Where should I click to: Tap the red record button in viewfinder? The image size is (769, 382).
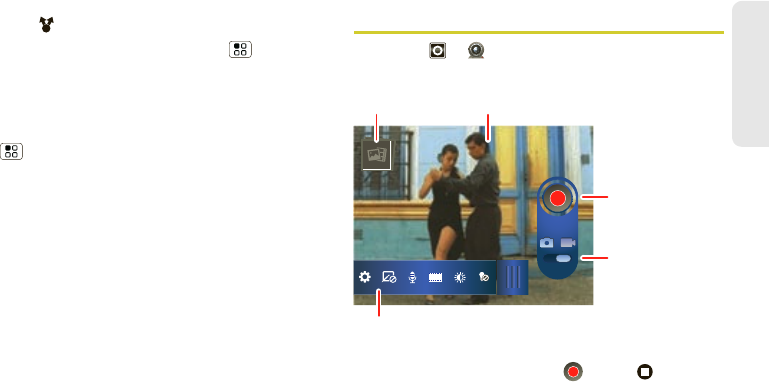(558, 198)
